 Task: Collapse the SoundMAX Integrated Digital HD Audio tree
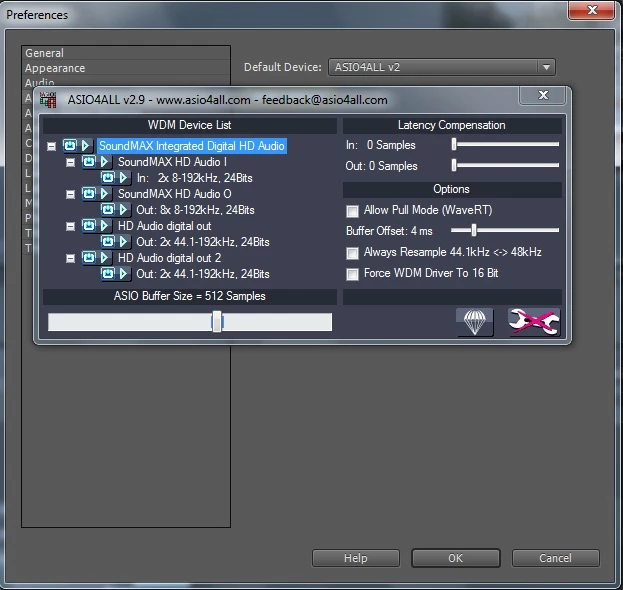(x=51, y=146)
